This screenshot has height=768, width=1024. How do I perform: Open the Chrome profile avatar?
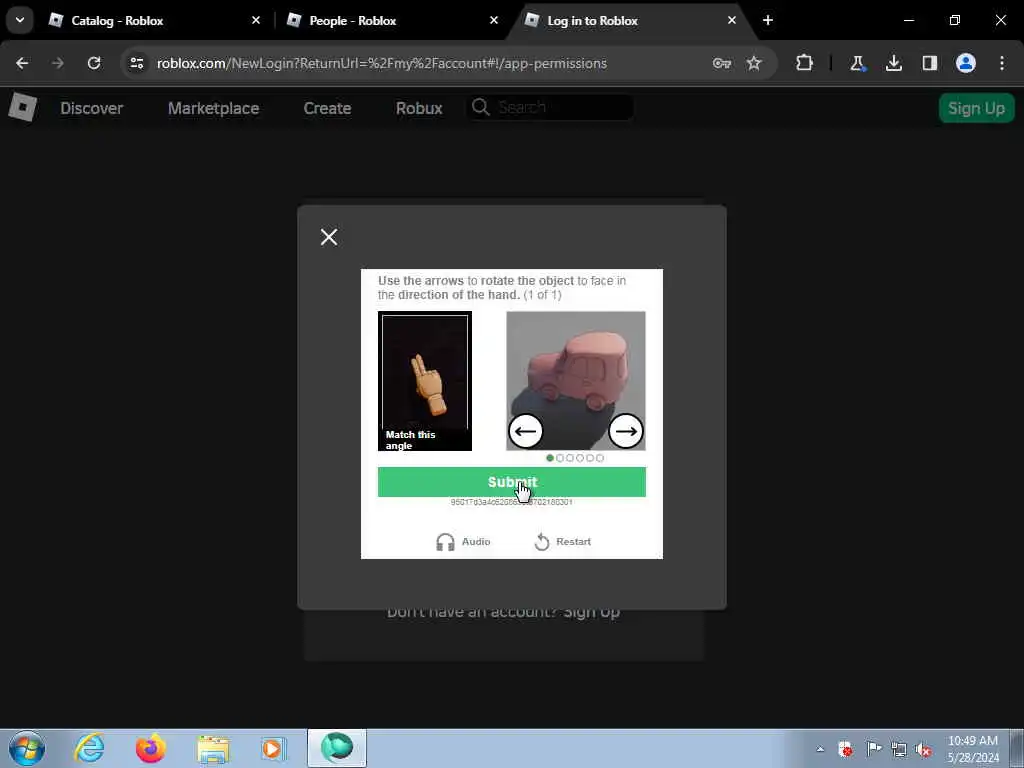(x=965, y=63)
